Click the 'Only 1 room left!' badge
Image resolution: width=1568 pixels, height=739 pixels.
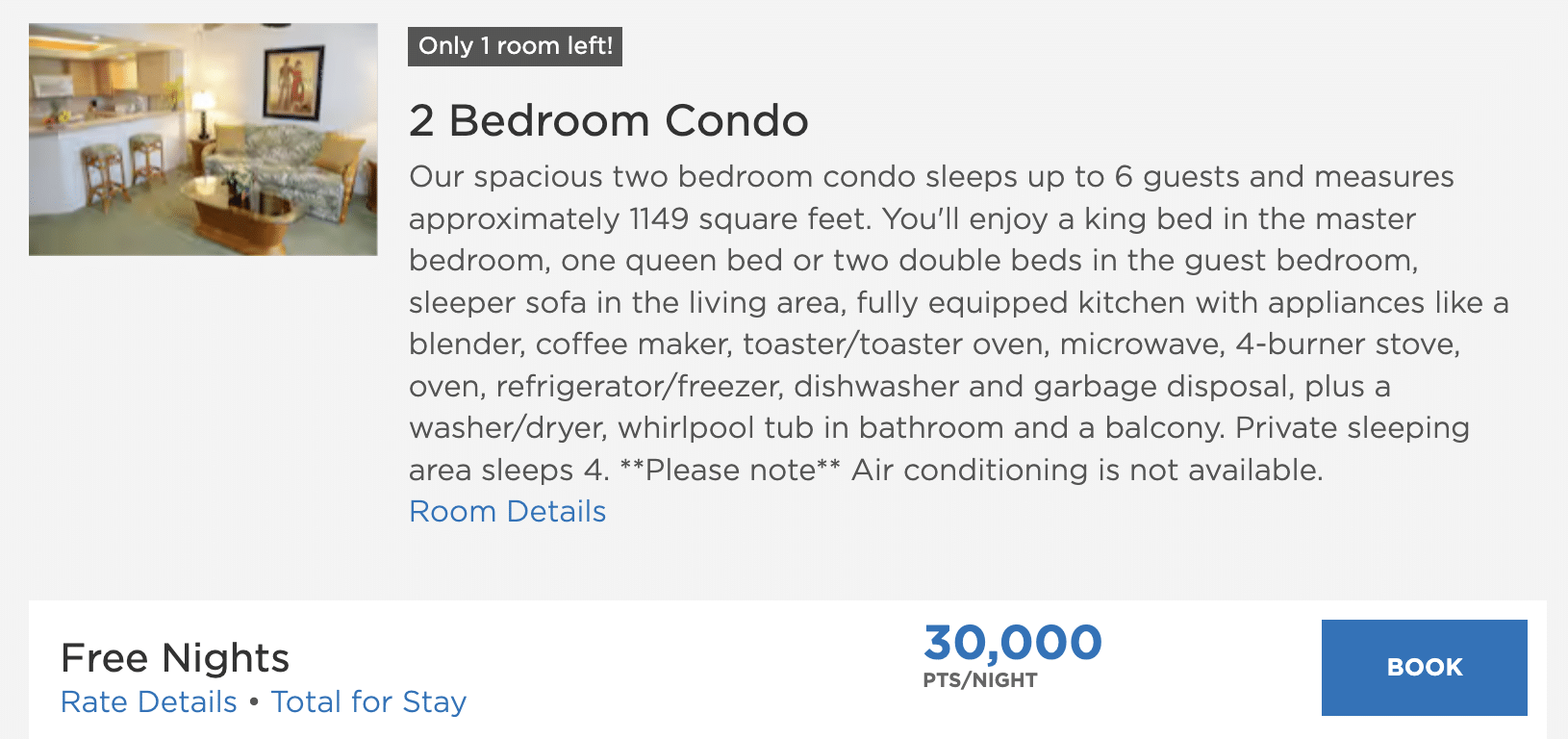[x=515, y=46]
